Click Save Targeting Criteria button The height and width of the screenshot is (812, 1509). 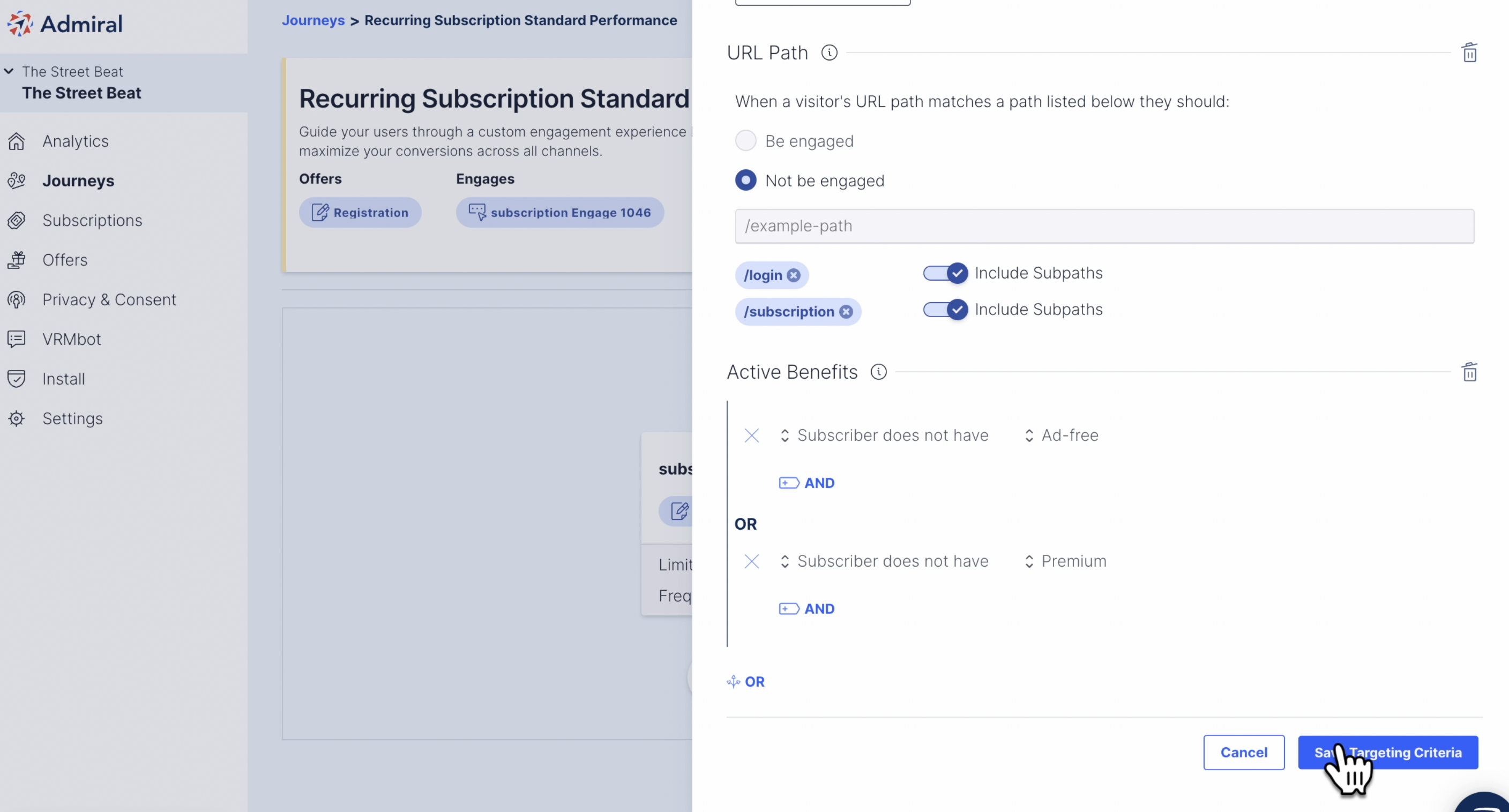coord(1388,753)
